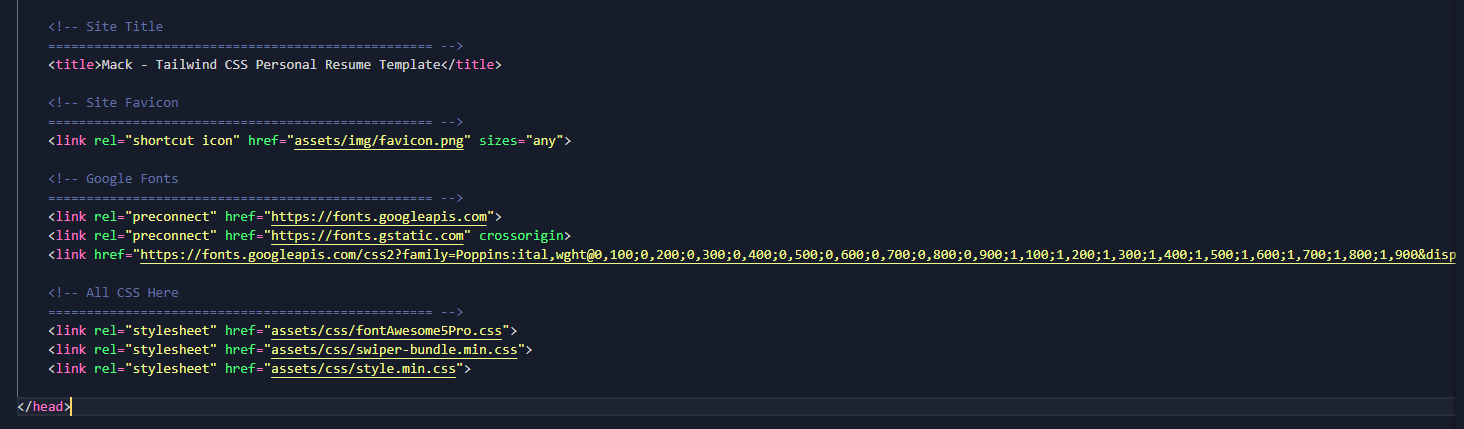Click the Site Favicon comment
This screenshot has height=429, width=1464.
click(x=113, y=103)
